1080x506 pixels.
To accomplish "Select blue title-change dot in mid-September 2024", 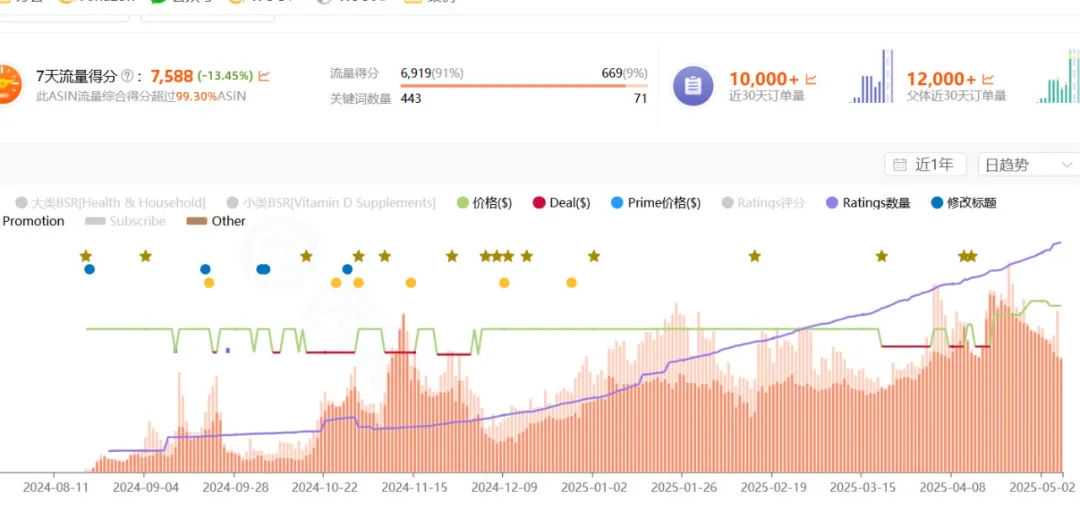I will click(x=205, y=269).
